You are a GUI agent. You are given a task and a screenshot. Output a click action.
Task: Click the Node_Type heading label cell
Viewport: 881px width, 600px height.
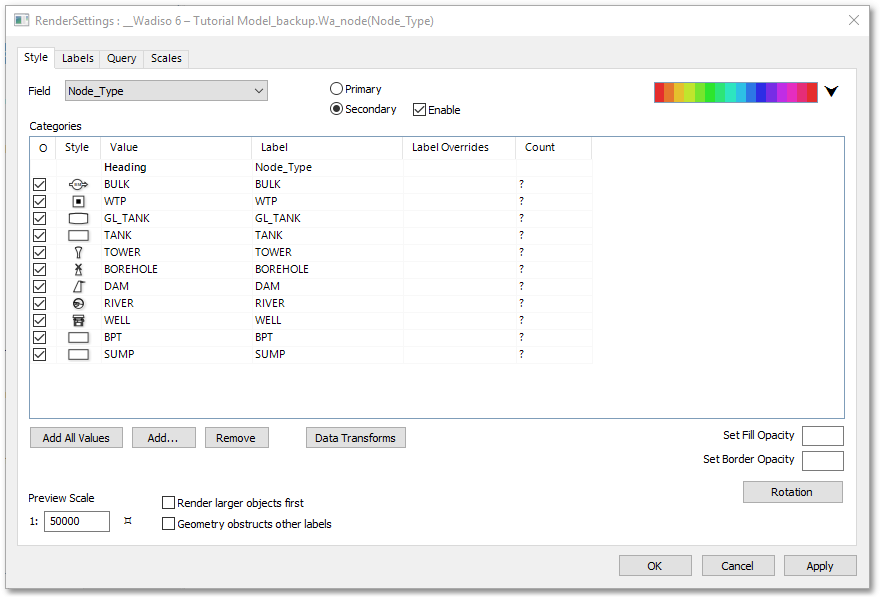(x=328, y=167)
